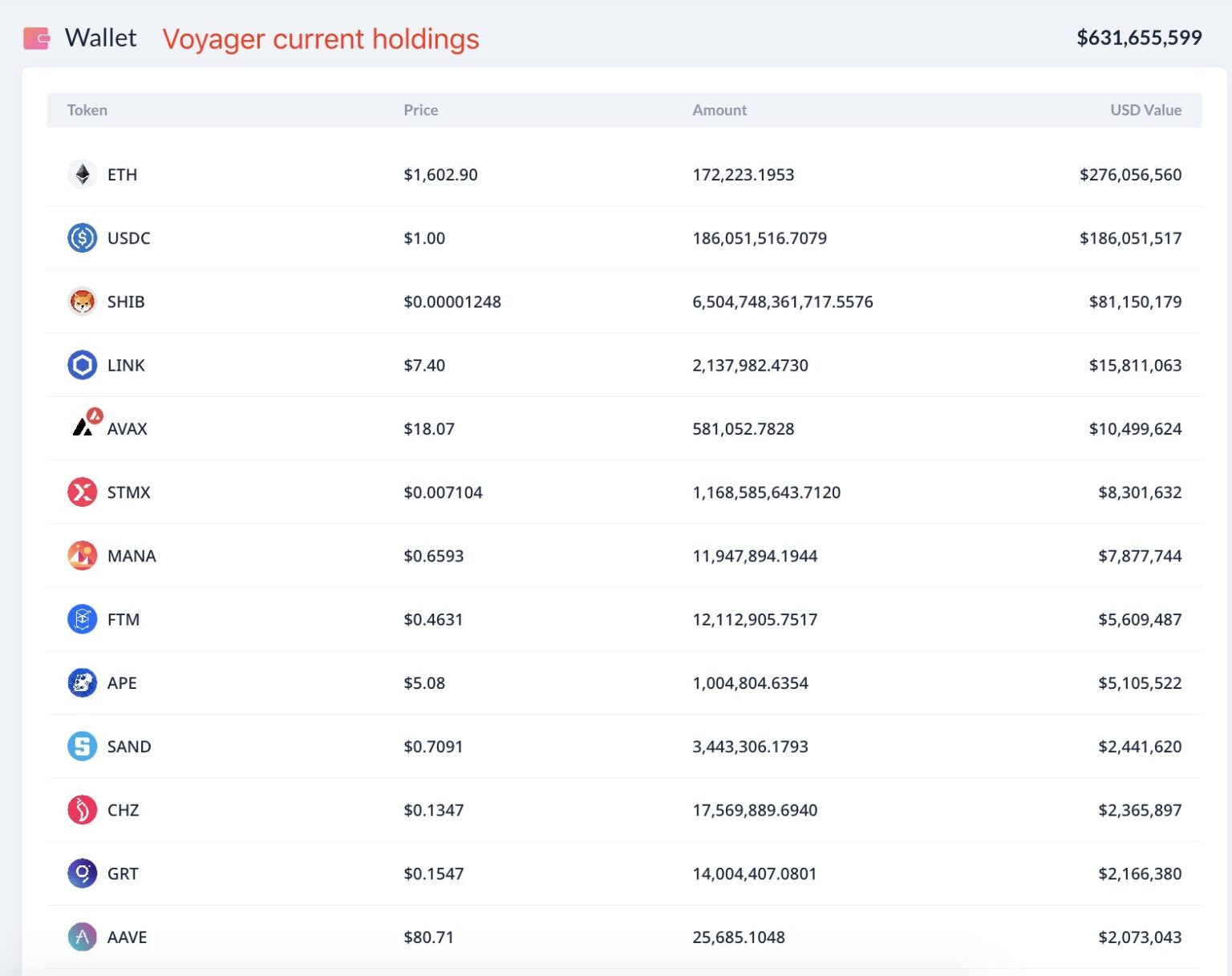The width and height of the screenshot is (1232, 976).
Task: Click the AVAX token icon
Action: [x=85, y=424]
